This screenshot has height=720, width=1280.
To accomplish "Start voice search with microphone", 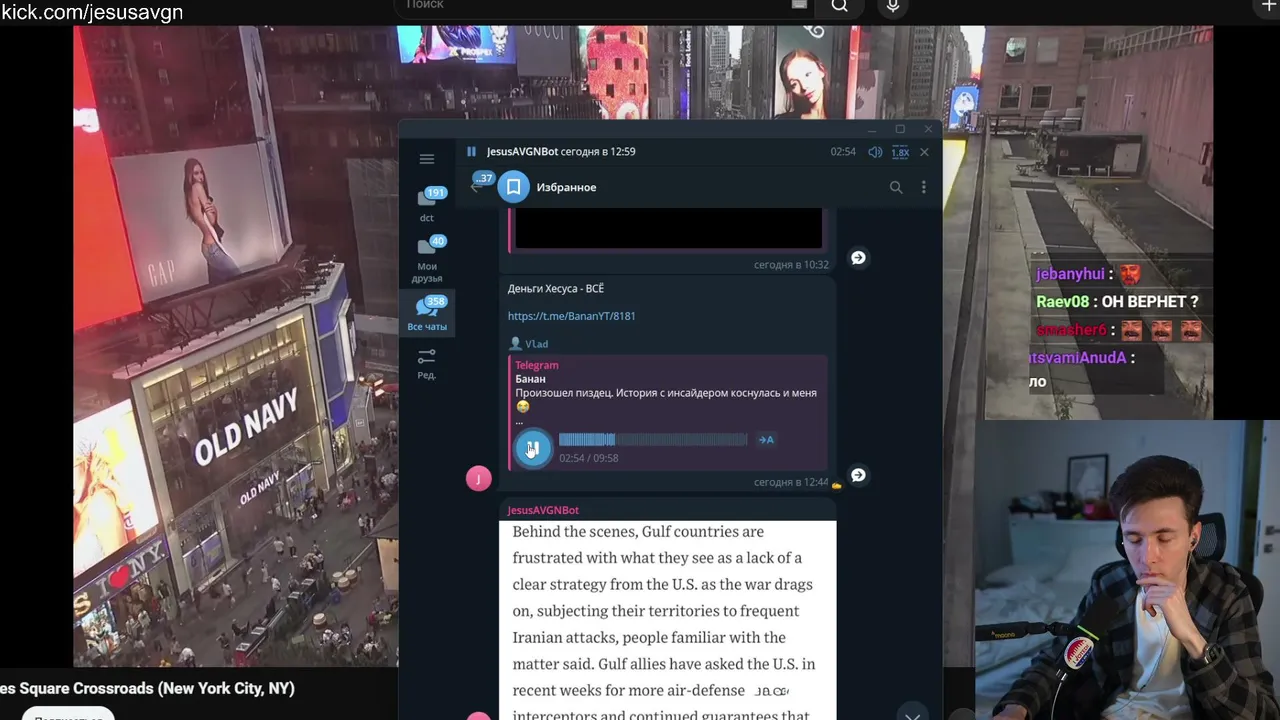I will 893,6.
